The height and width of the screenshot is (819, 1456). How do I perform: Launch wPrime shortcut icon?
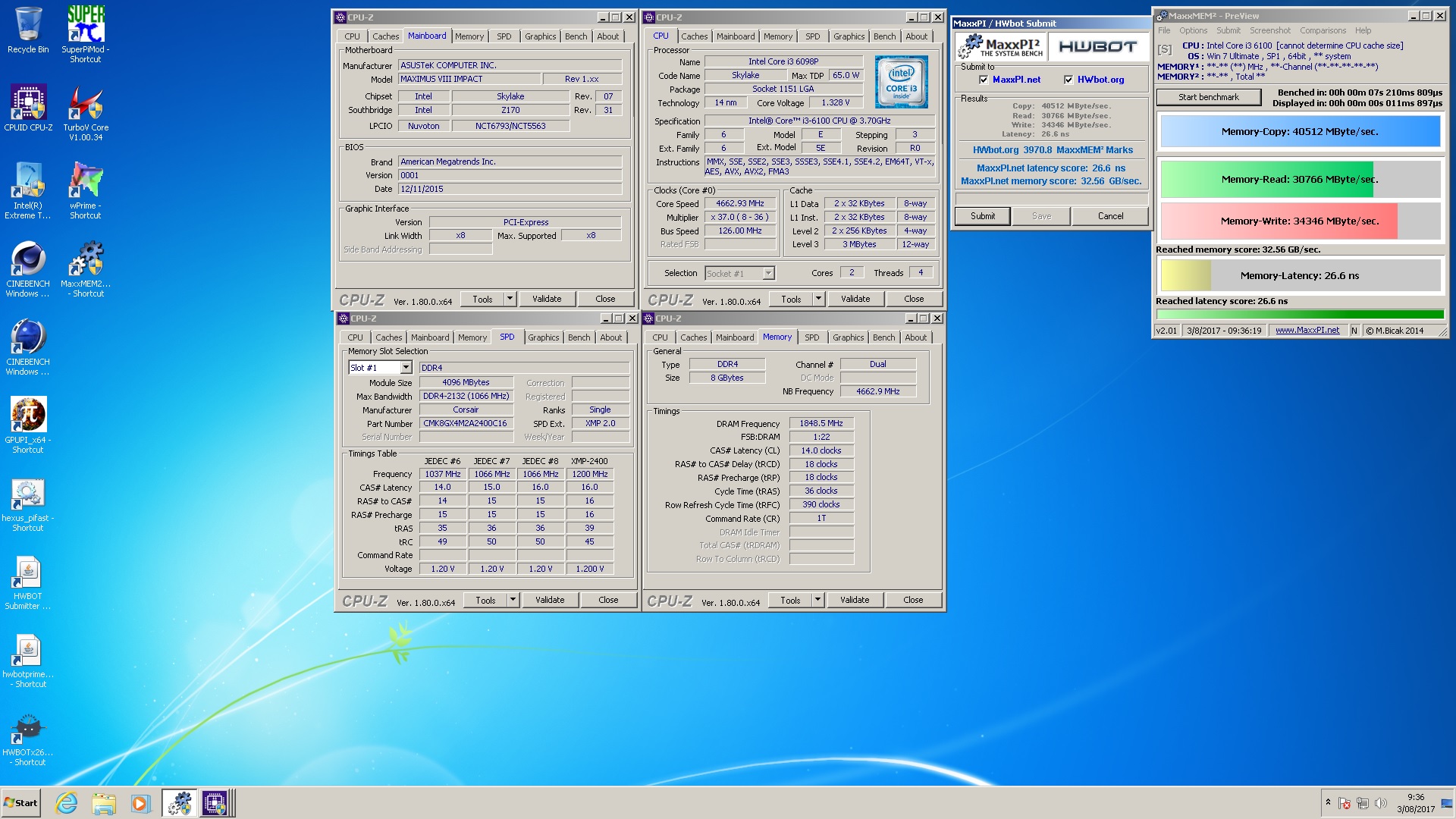[86, 190]
